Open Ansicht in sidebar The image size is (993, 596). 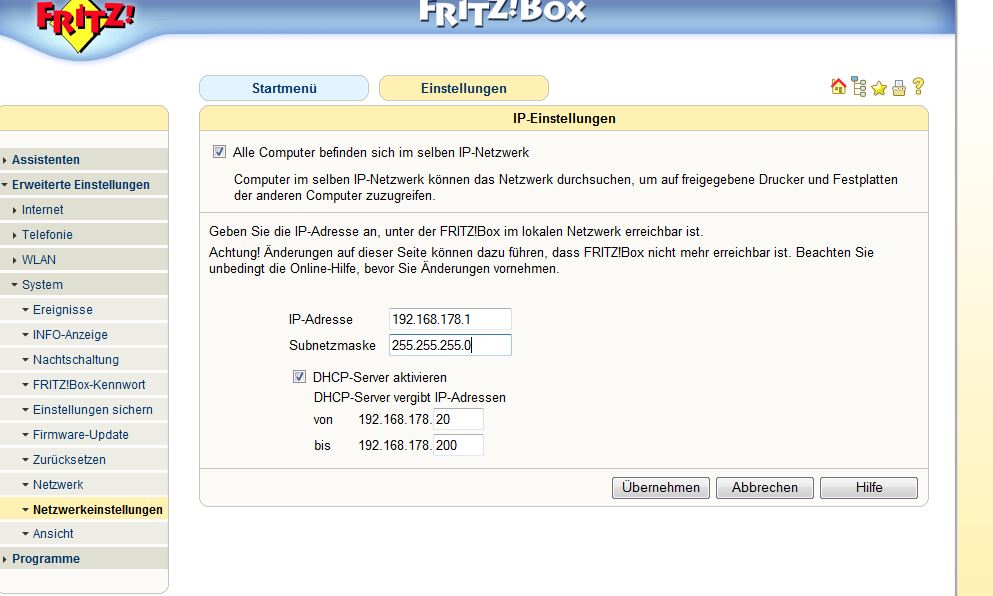(53, 534)
